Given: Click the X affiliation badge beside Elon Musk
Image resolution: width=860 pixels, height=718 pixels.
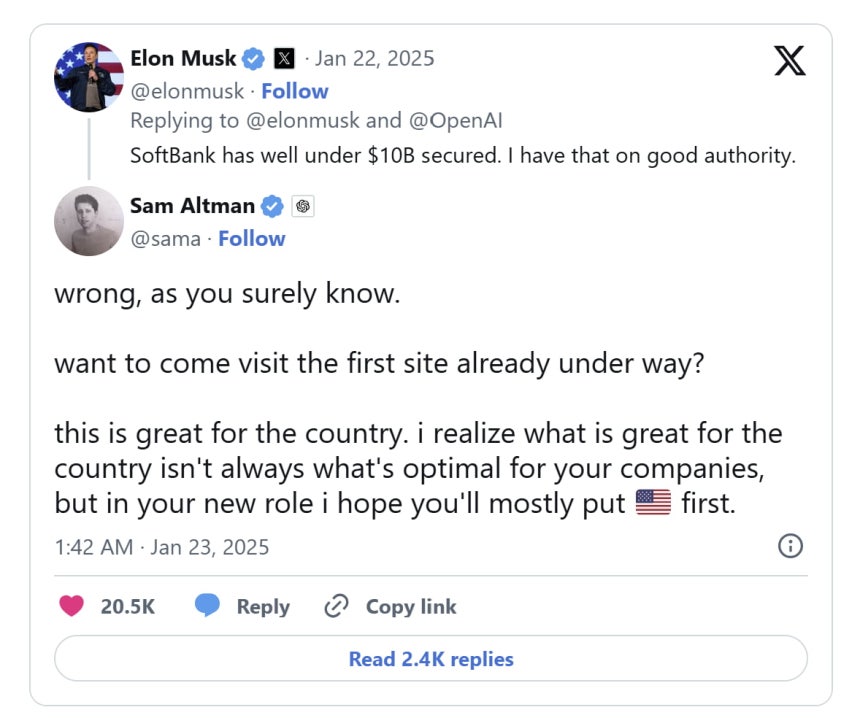Looking at the screenshot, I should click(284, 58).
